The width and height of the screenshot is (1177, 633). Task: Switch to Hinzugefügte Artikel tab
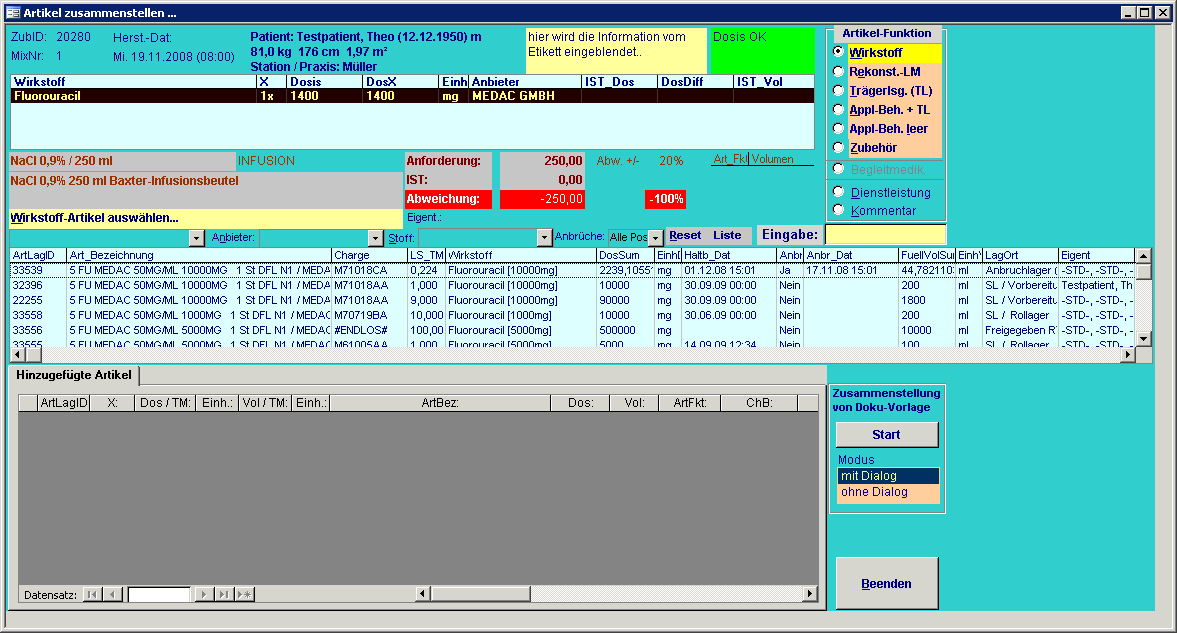click(74, 375)
